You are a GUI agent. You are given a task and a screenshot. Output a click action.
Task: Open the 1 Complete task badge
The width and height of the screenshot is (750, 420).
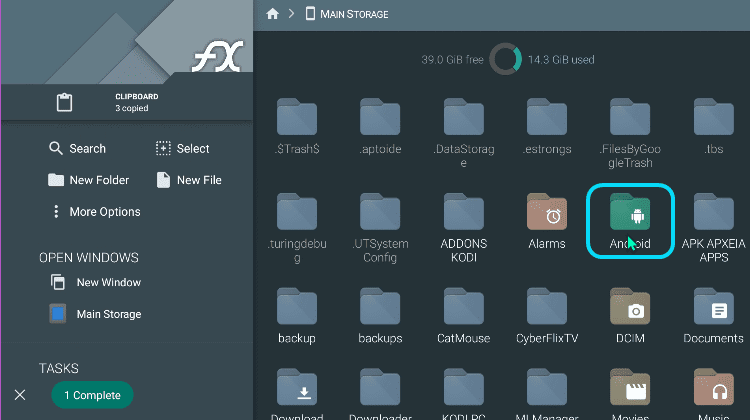pos(92,395)
